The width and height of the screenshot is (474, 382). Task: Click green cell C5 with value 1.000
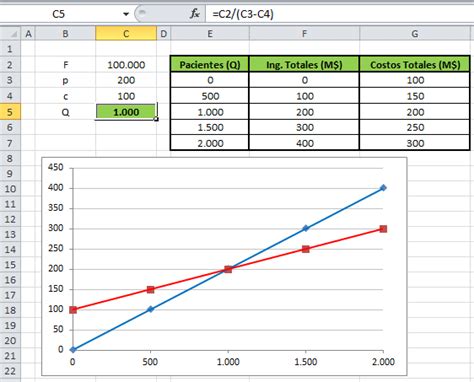(x=126, y=112)
